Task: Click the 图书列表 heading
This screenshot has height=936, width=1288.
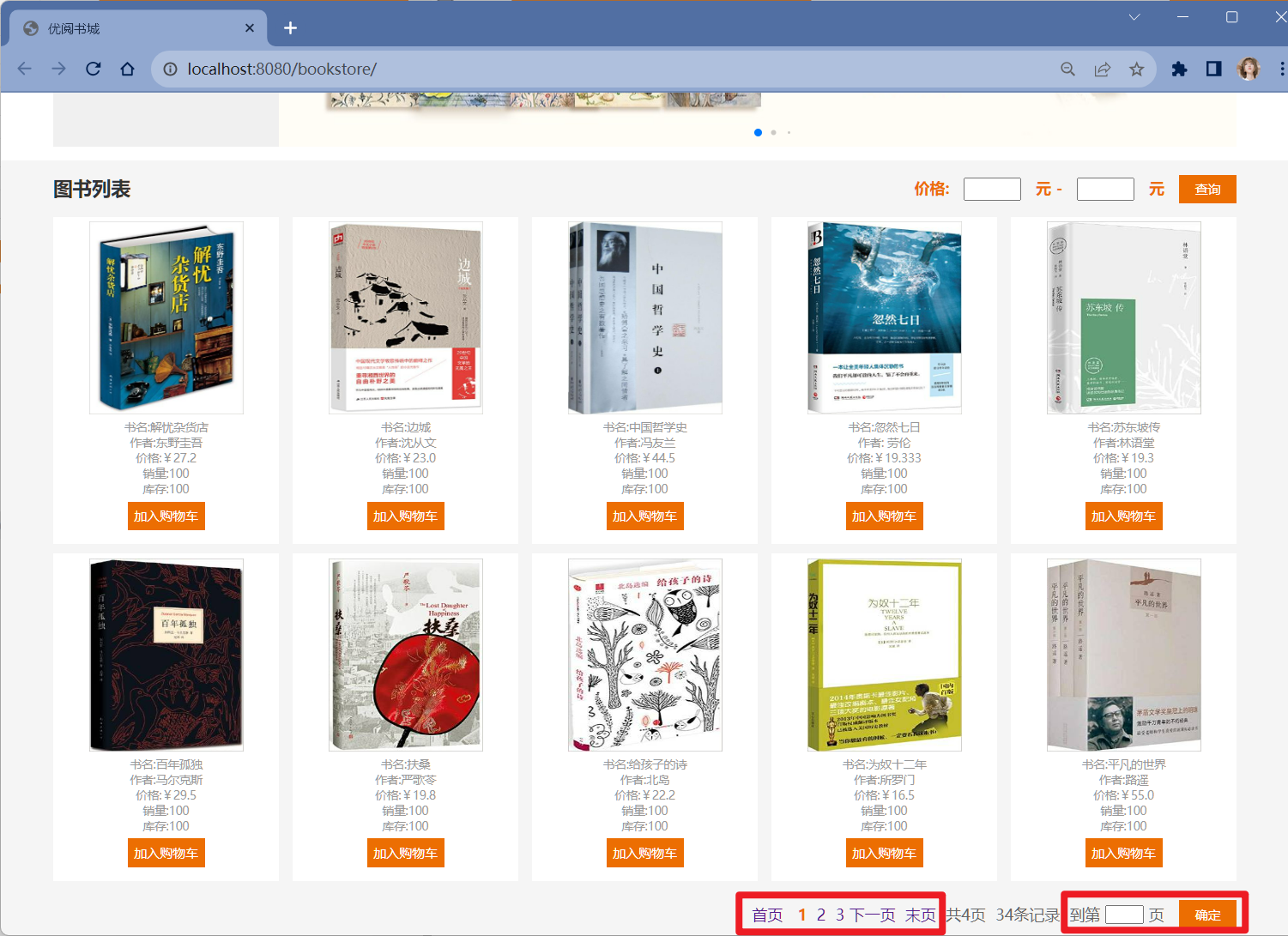Action: tap(92, 189)
